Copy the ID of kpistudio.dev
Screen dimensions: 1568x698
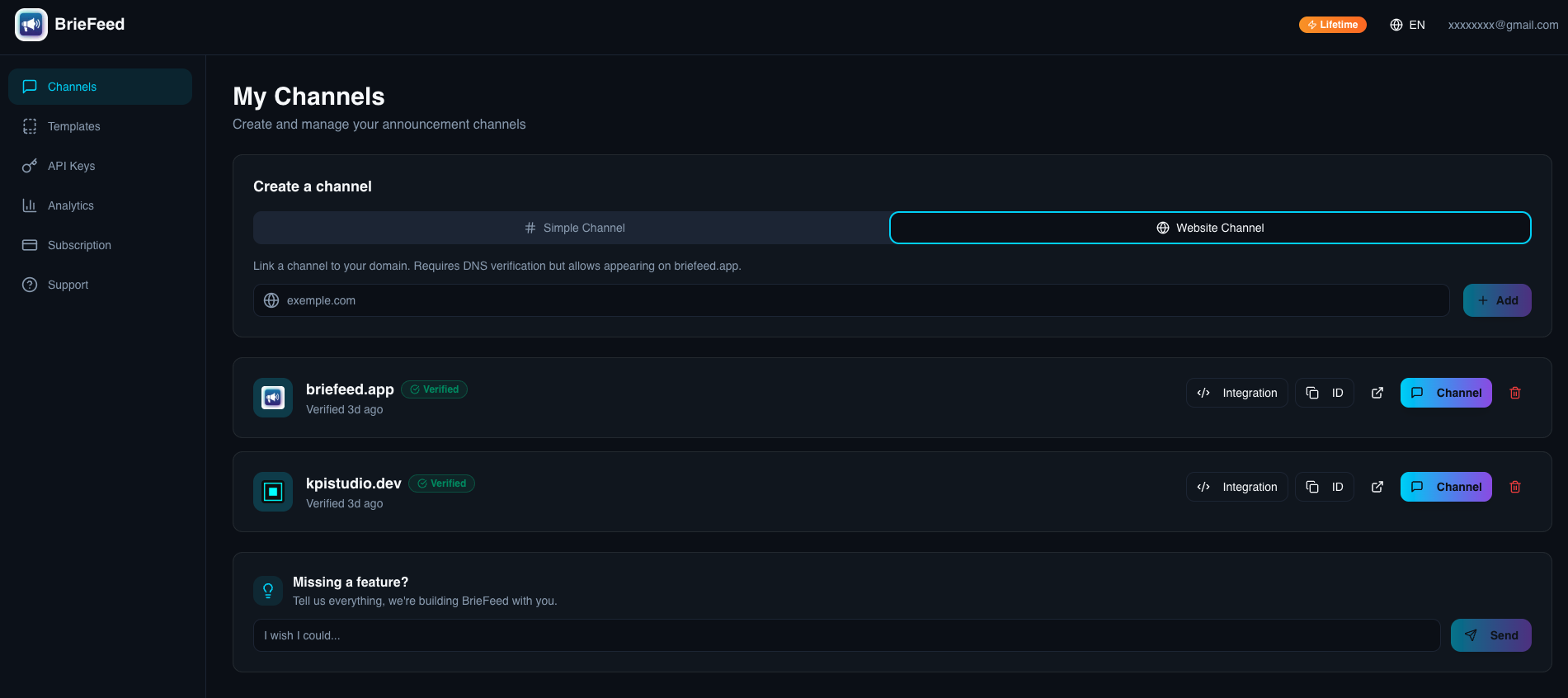(1325, 487)
